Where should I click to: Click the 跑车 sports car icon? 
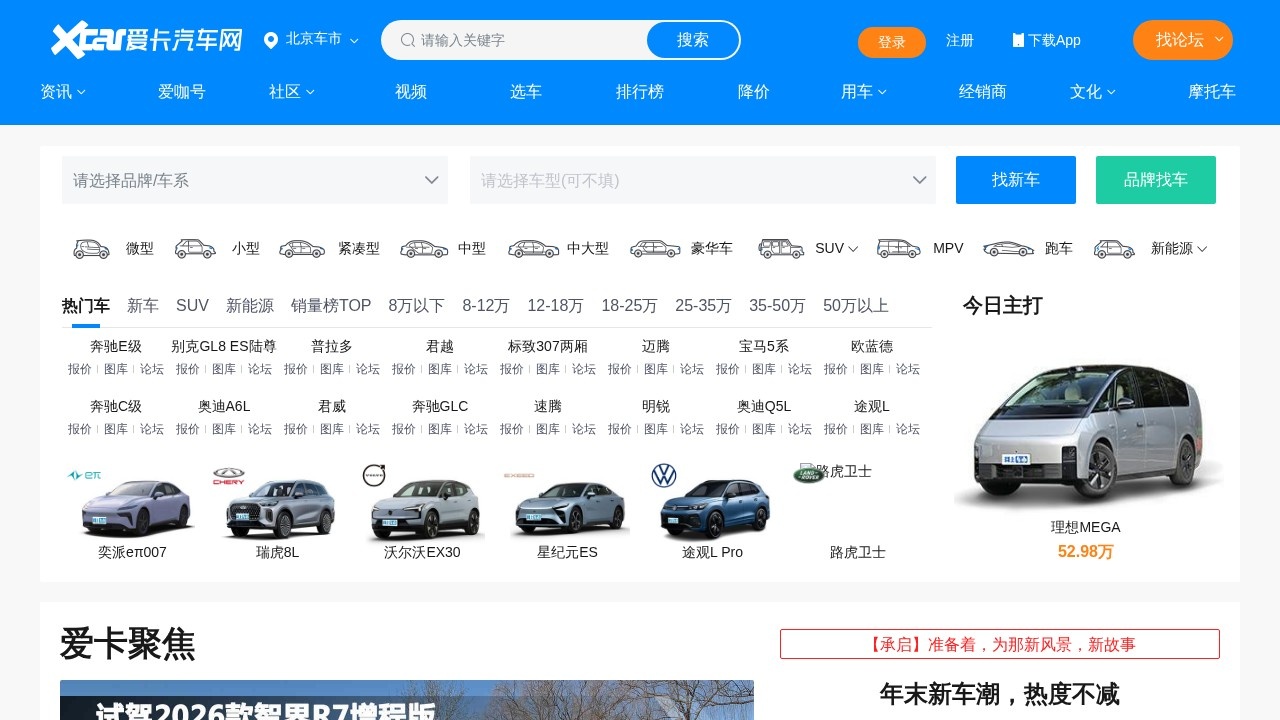point(1008,248)
